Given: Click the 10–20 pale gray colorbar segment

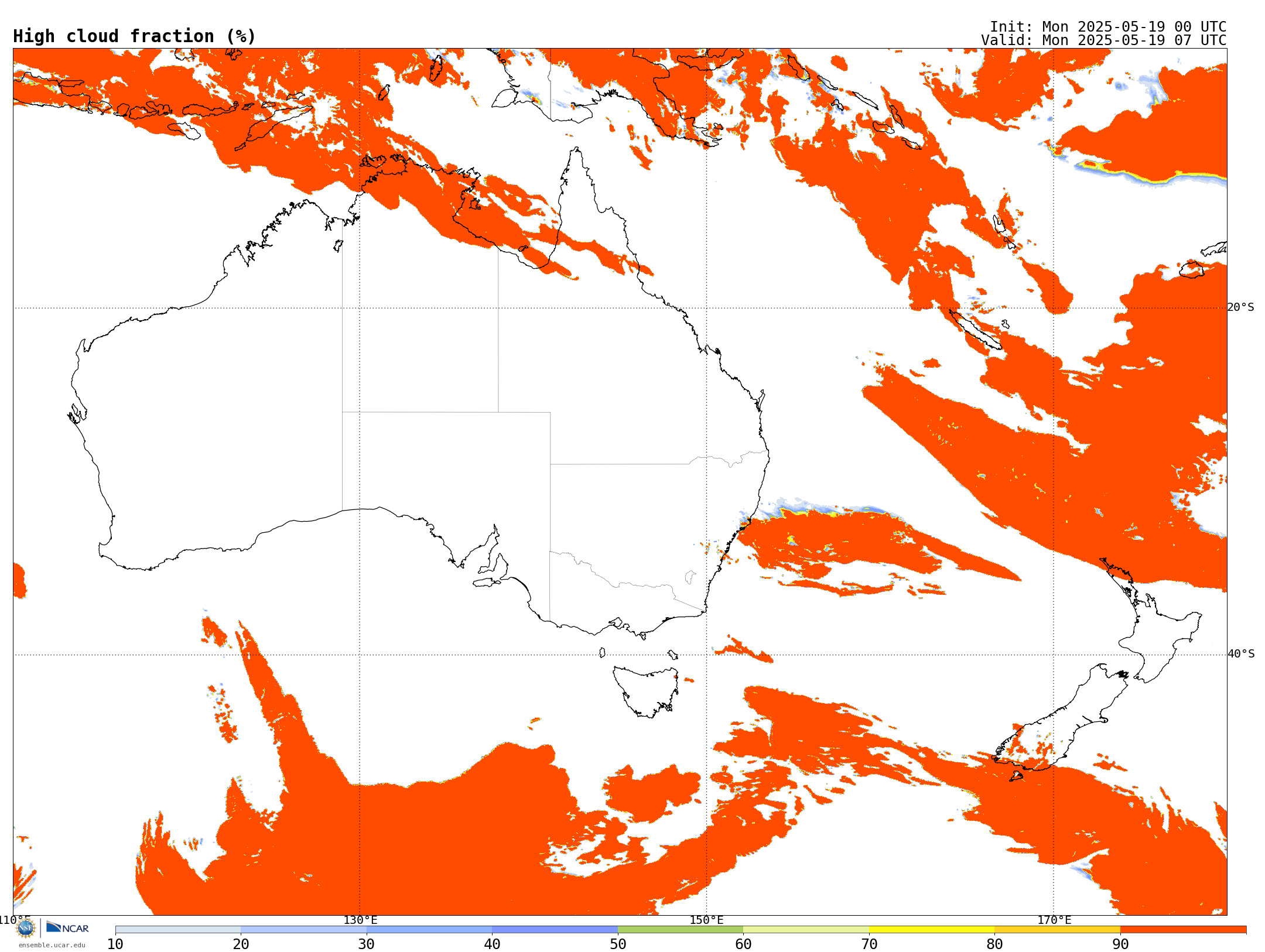Looking at the screenshot, I should 178,930.
